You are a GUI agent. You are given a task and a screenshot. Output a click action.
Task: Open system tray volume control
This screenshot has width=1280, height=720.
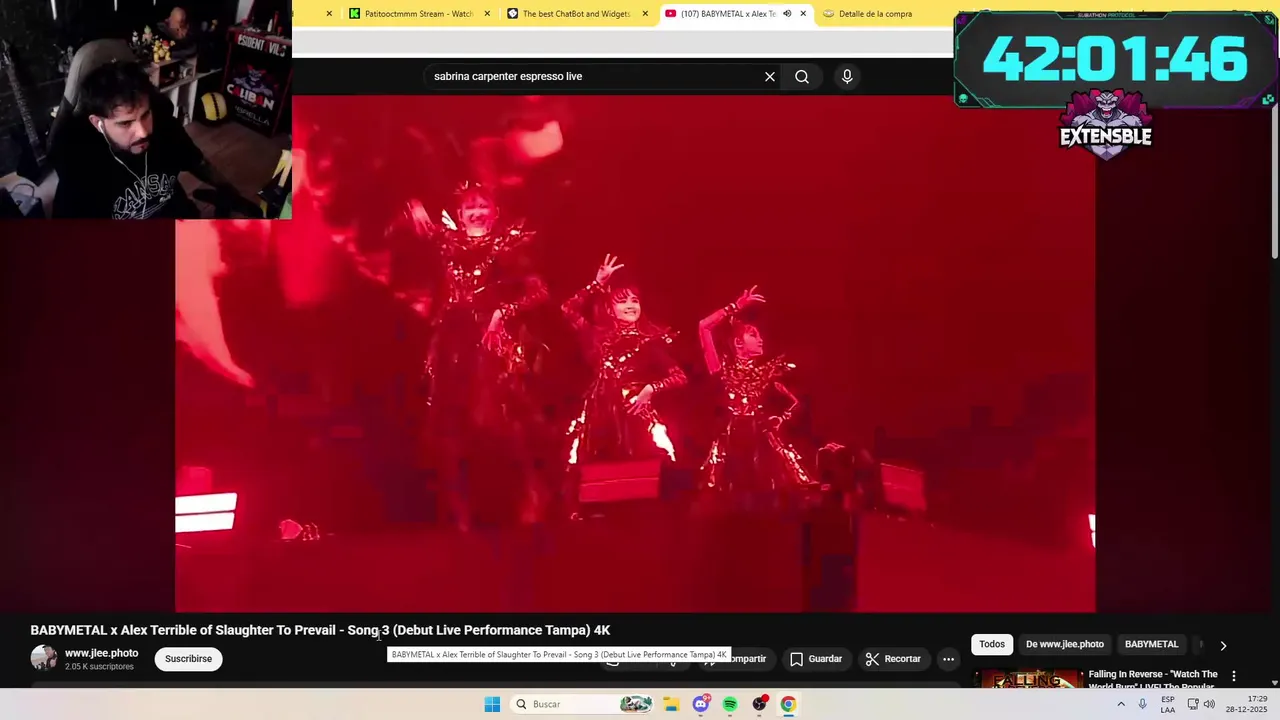click(x=1209, y=704)
